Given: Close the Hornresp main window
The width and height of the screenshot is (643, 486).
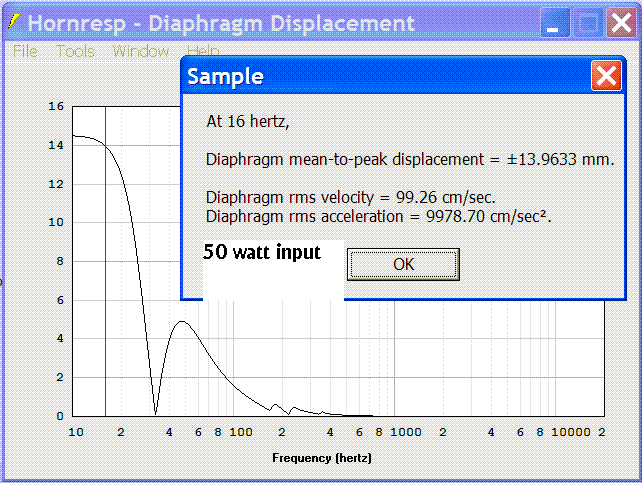Looking at the screenshot, I should pos(621,23).
